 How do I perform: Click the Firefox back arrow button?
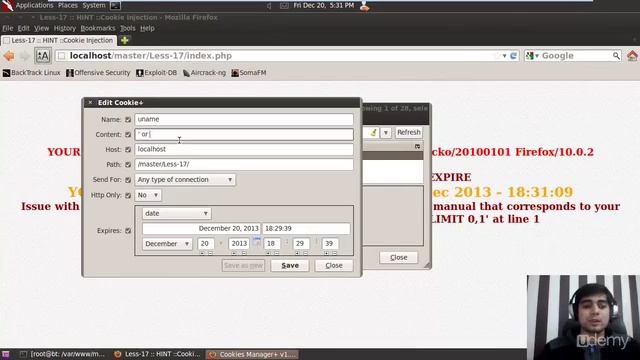pyautogui.click(x=9, y=56)
